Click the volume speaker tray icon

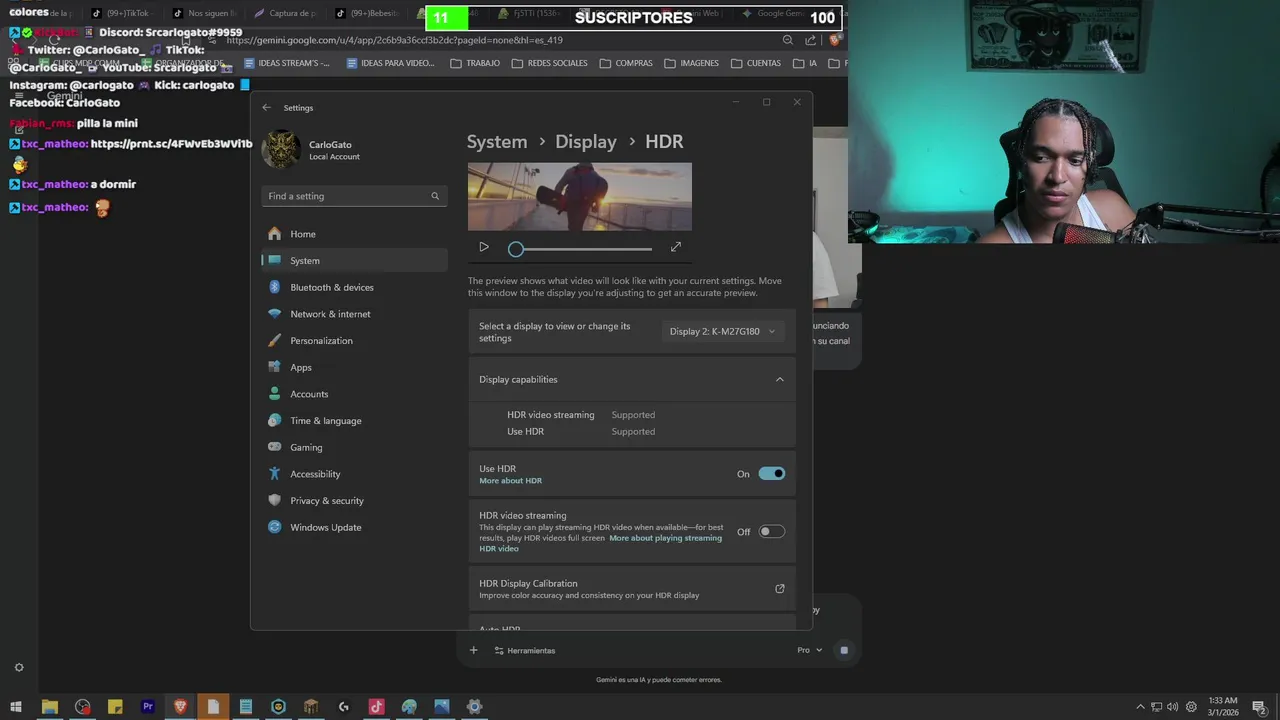(1172, 707)
